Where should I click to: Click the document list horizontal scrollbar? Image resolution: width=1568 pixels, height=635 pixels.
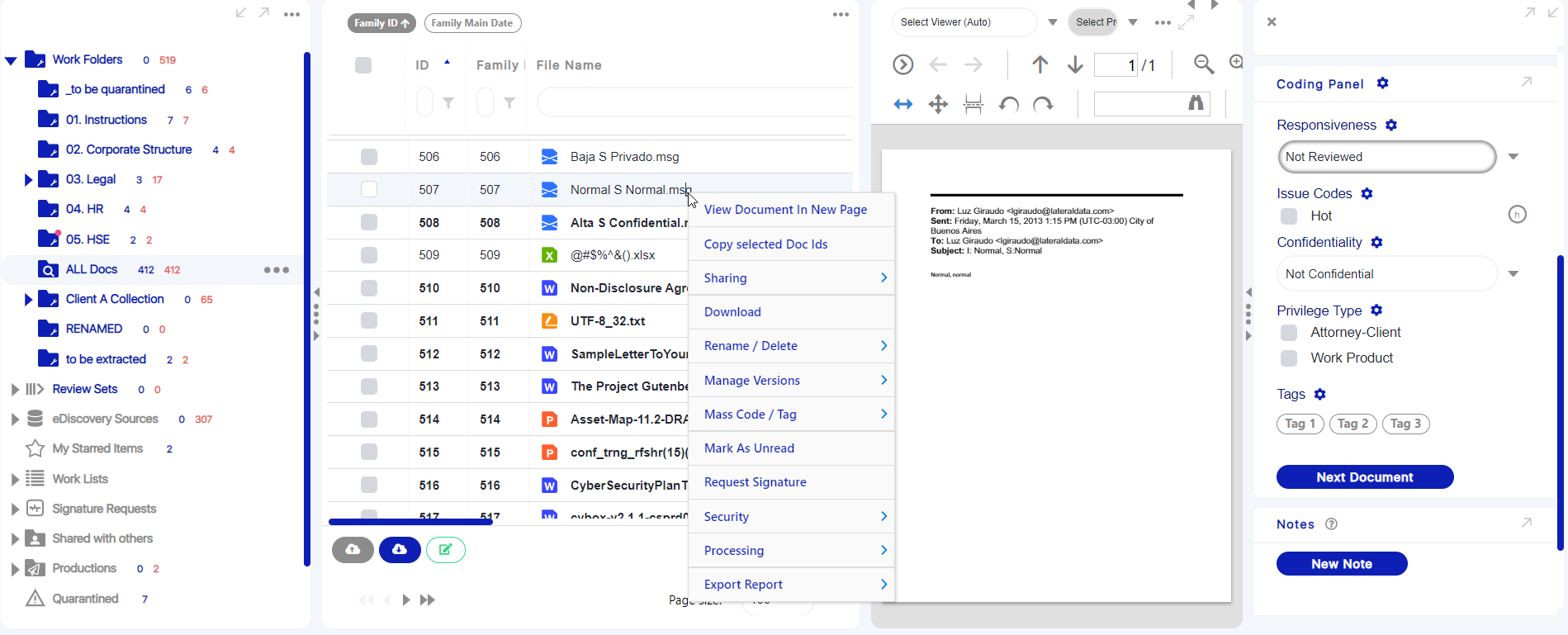click(410, 522)
